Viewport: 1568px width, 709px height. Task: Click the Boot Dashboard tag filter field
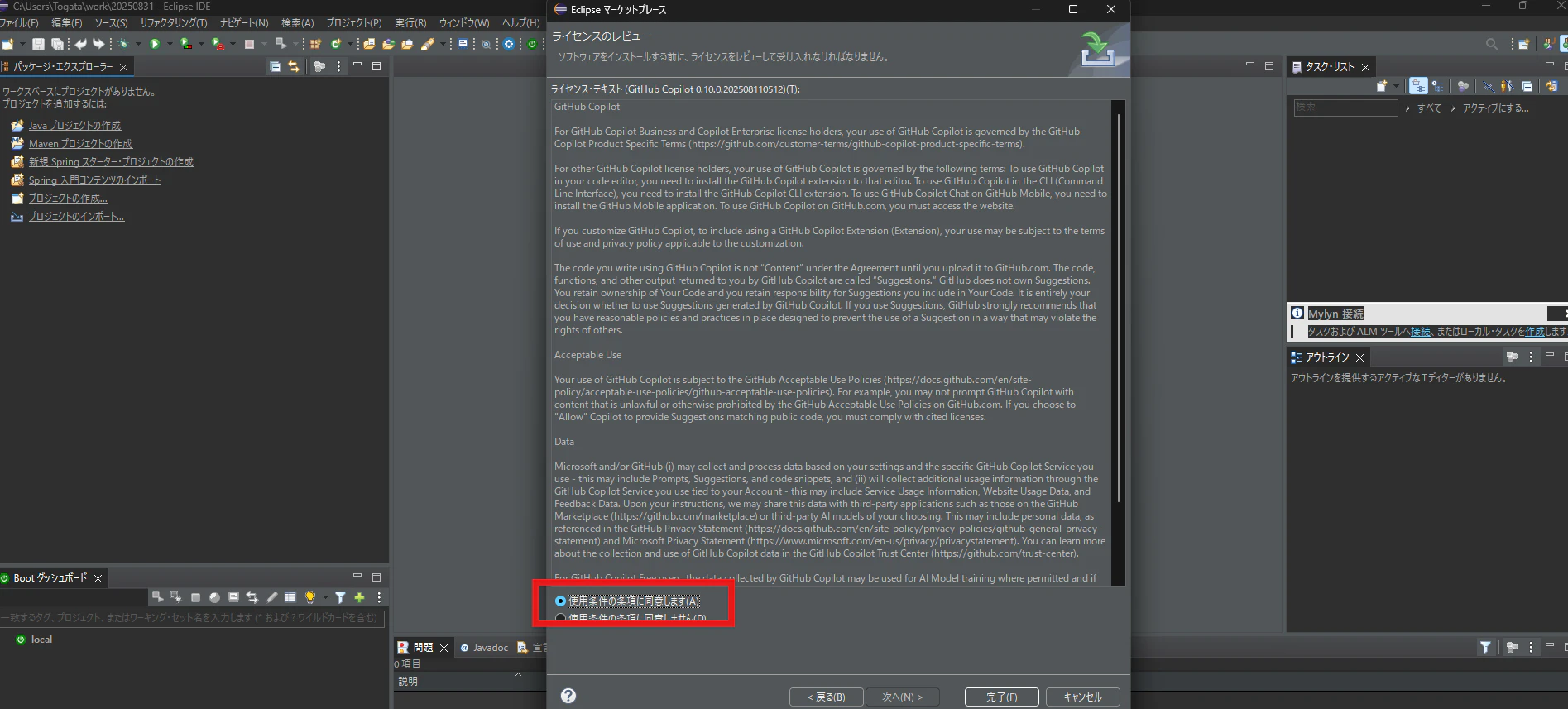click(192, 618)
